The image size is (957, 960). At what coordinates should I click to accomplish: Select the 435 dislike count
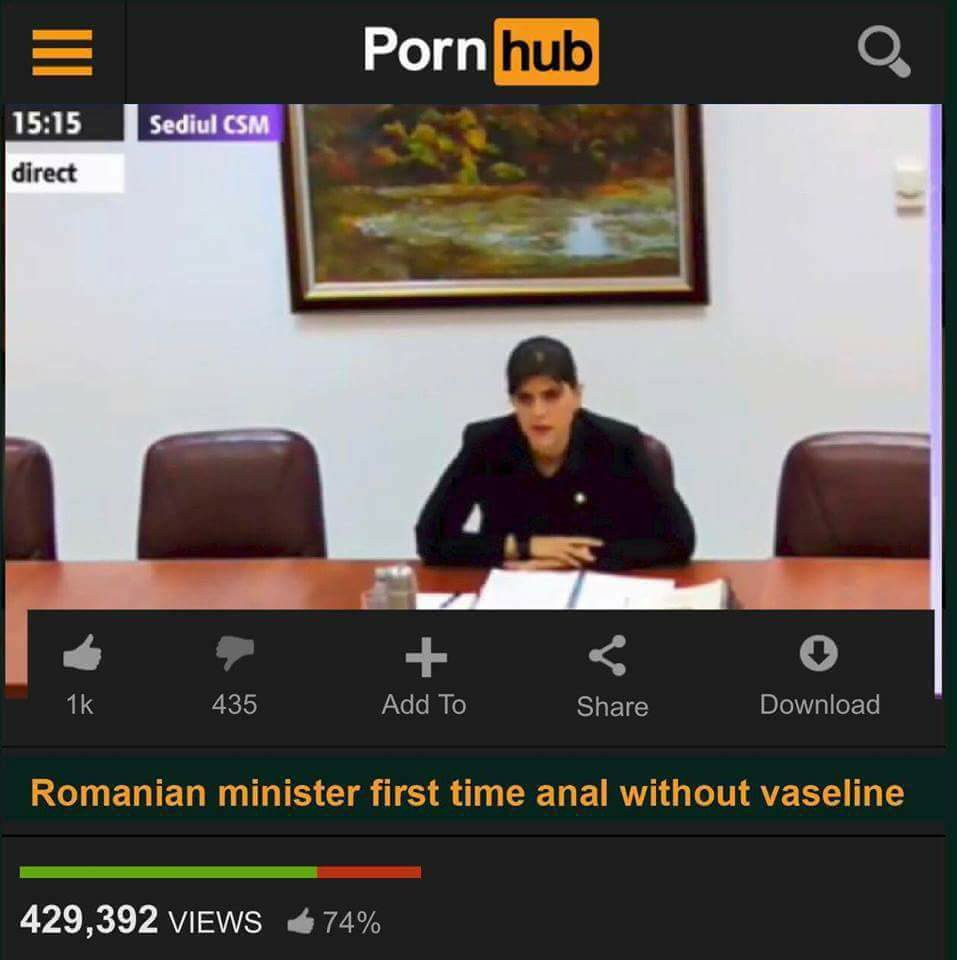(235, 705)
